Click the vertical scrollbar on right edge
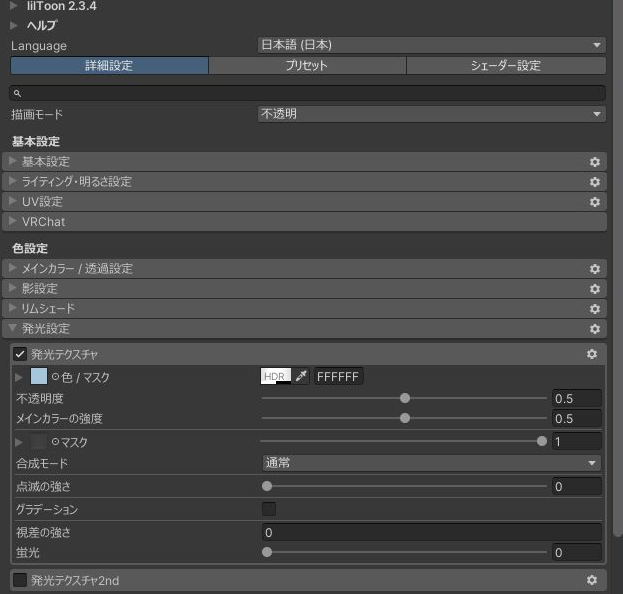Image resolution: width=623 pixels, height=594 pixels. [618, 268]
